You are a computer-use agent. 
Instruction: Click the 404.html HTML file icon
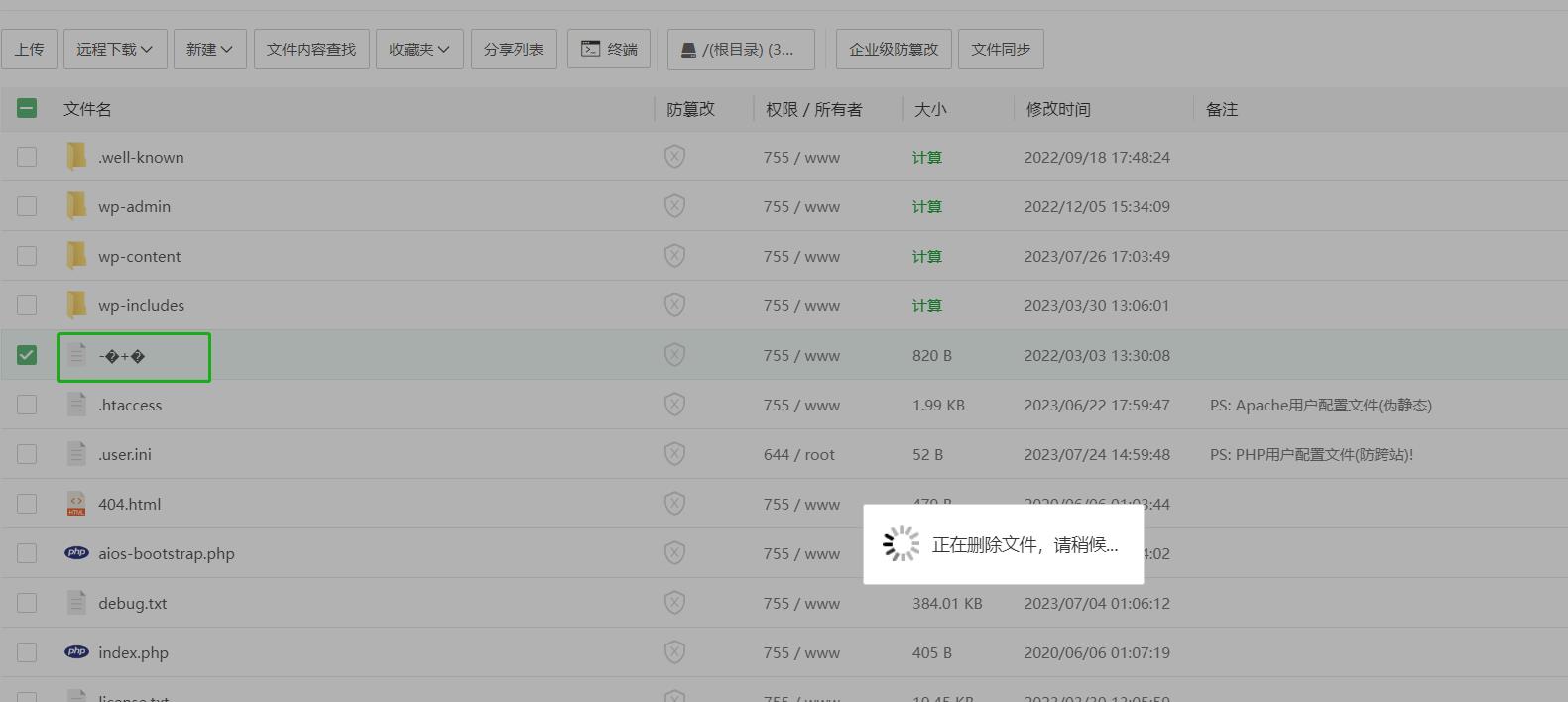point(76,504)
